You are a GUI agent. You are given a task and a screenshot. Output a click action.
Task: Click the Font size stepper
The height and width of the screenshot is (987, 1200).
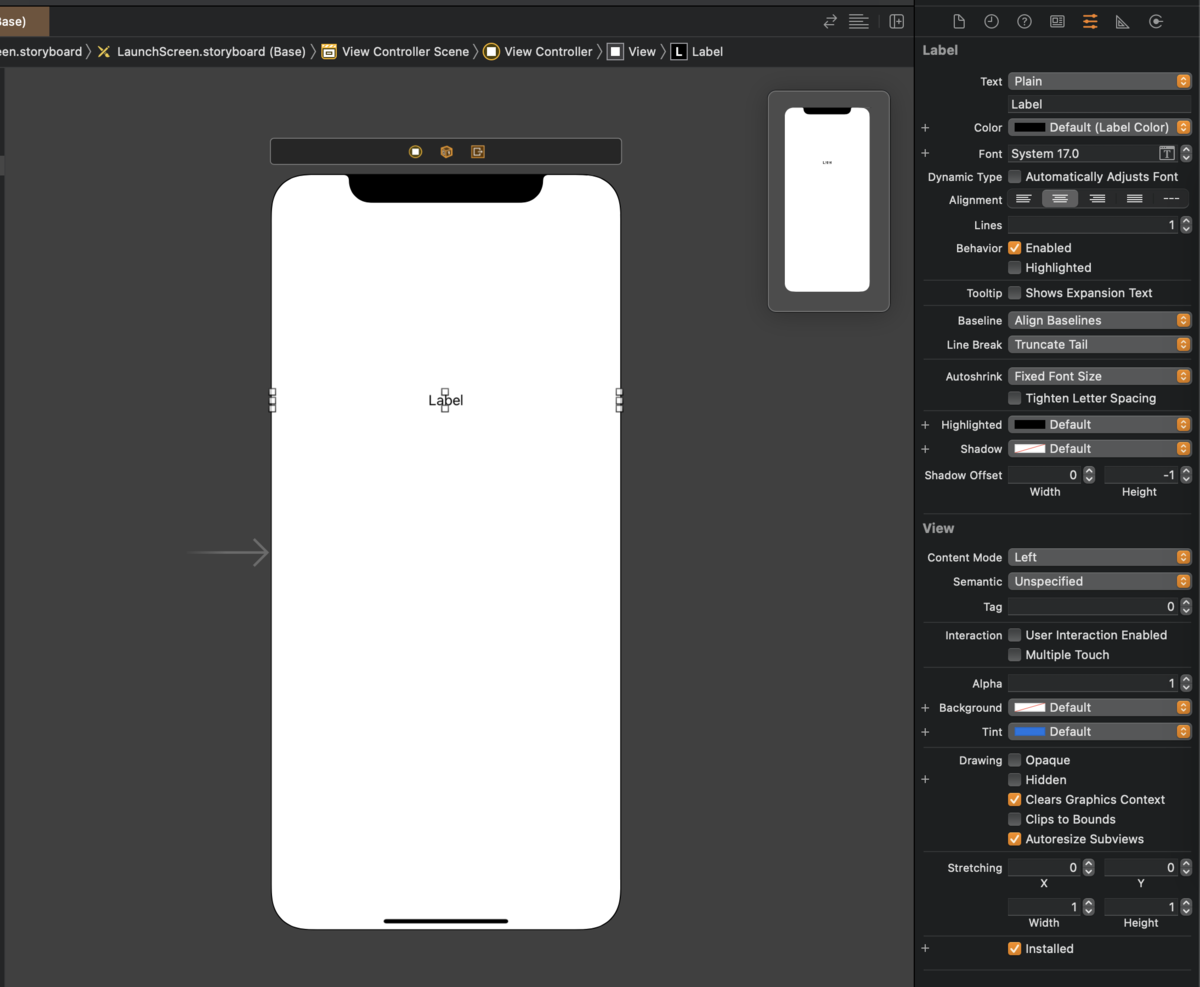click(1186, 154)
